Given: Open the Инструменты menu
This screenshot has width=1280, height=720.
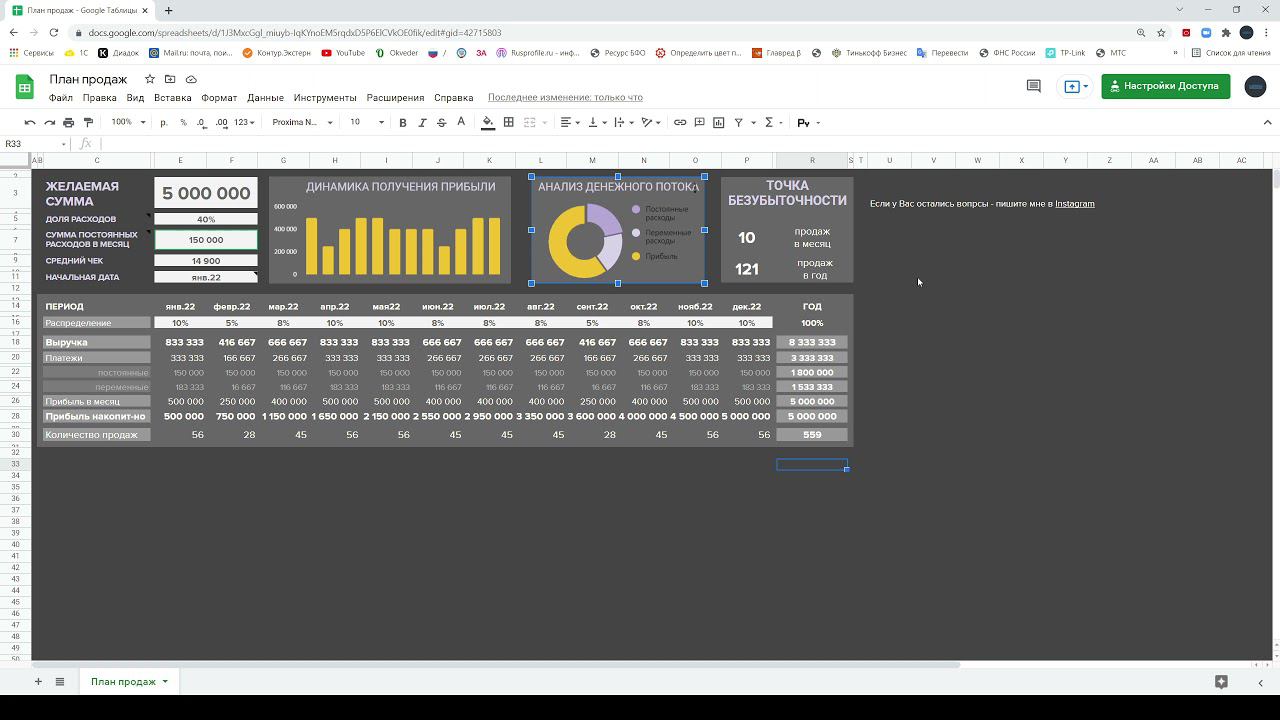Looking at the screenshot, I should 325,98.
